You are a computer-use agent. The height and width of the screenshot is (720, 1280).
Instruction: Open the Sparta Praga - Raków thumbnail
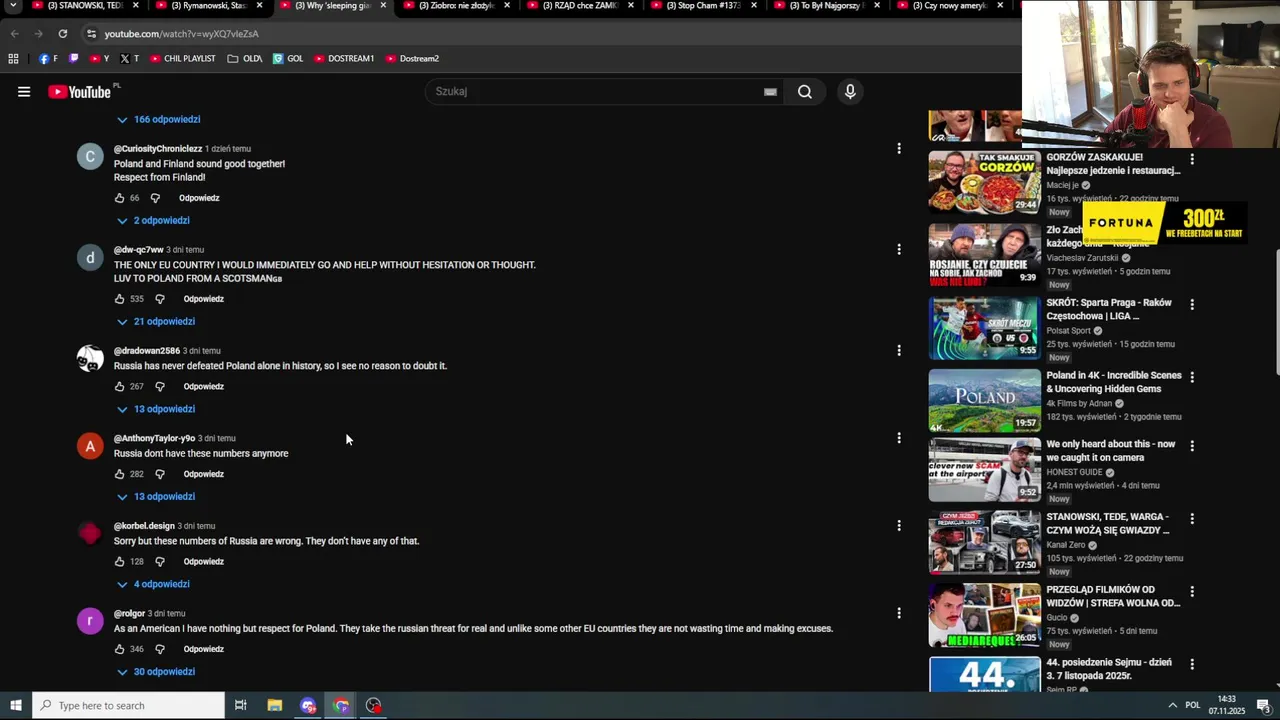tap(984, 327)
